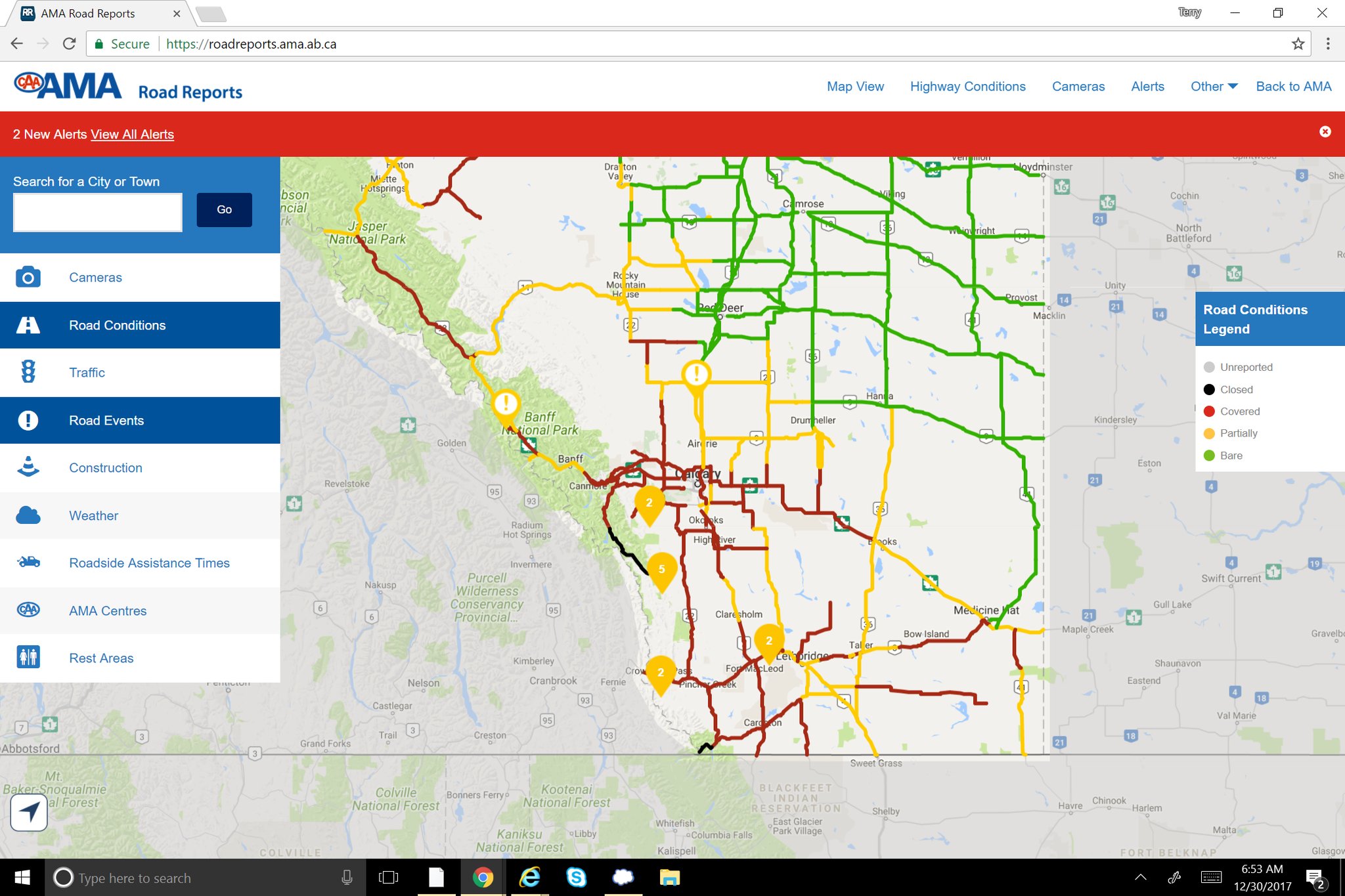The height and width of the screenshot is (896, 1345).
Task: Click the red Covered legend swatch
Action: pyautogui.click(x=1208, y=412)
